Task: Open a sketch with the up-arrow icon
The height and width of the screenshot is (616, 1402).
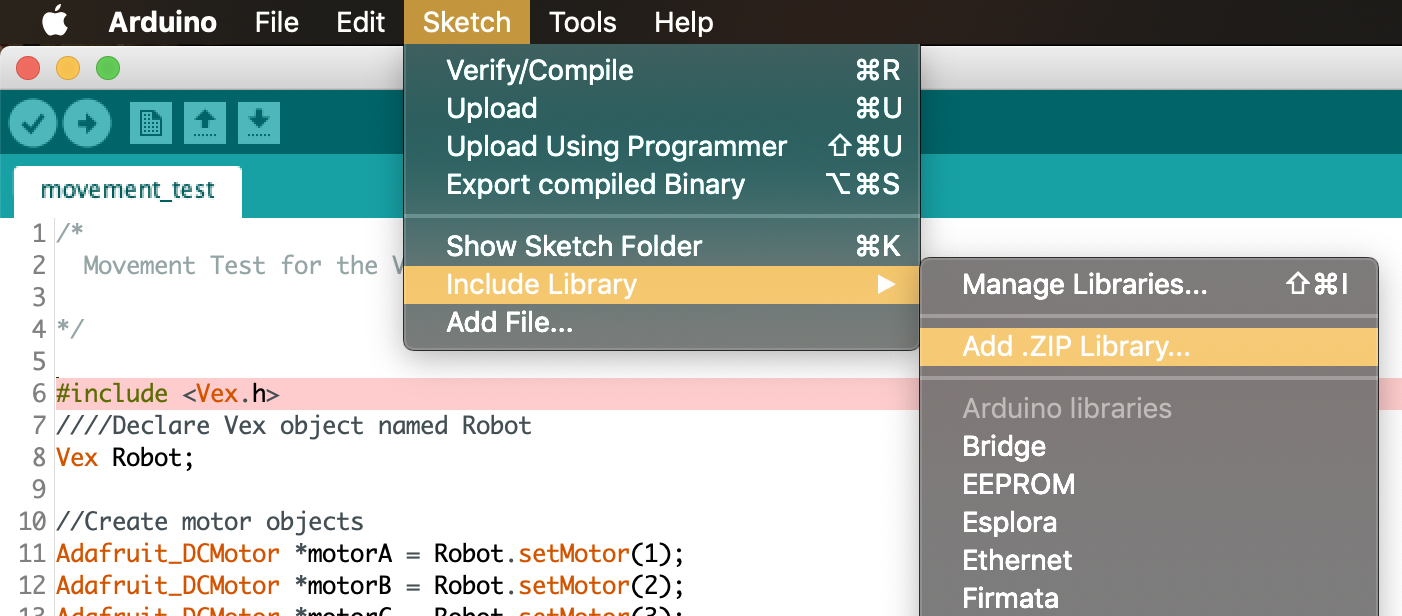Action: [205, 123]
